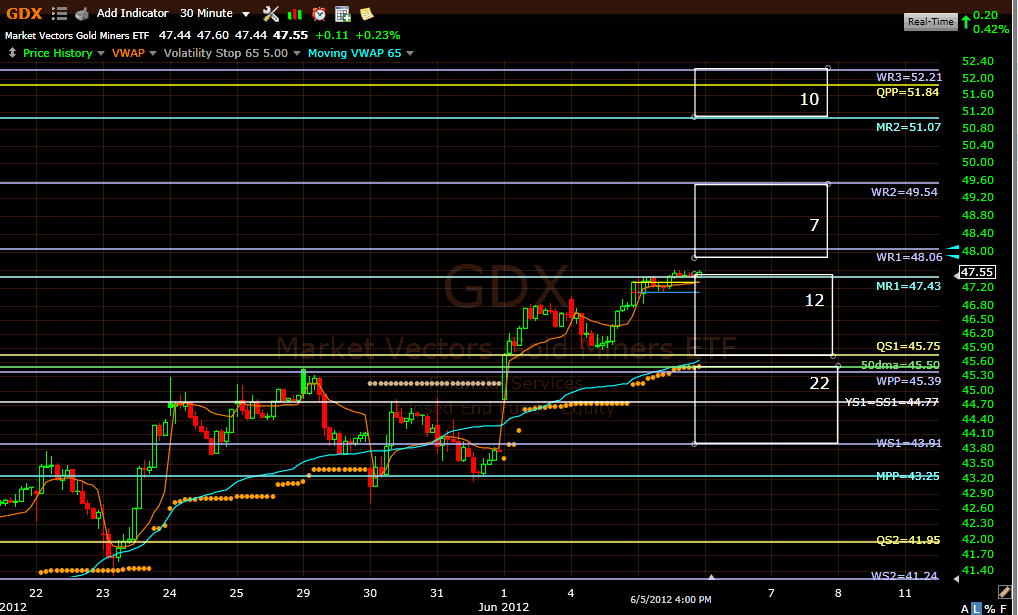Expand the Price History dropdown arrow
This screenshot has height=615, width=1018.
pyautogui.click(x=101, y=53)
